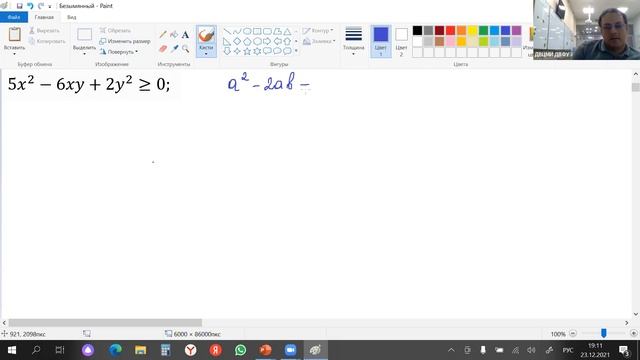Click the Копировать copy button

[47, 41]
